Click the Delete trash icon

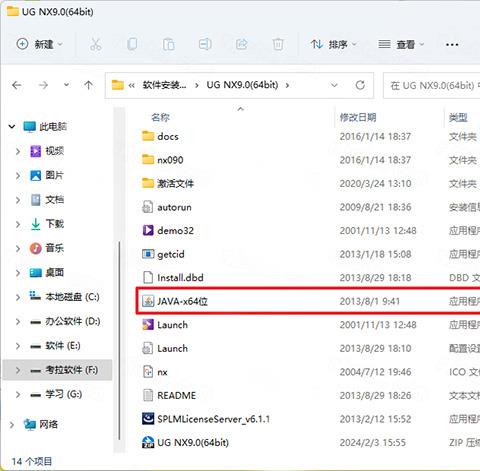[x=278, y=44]
